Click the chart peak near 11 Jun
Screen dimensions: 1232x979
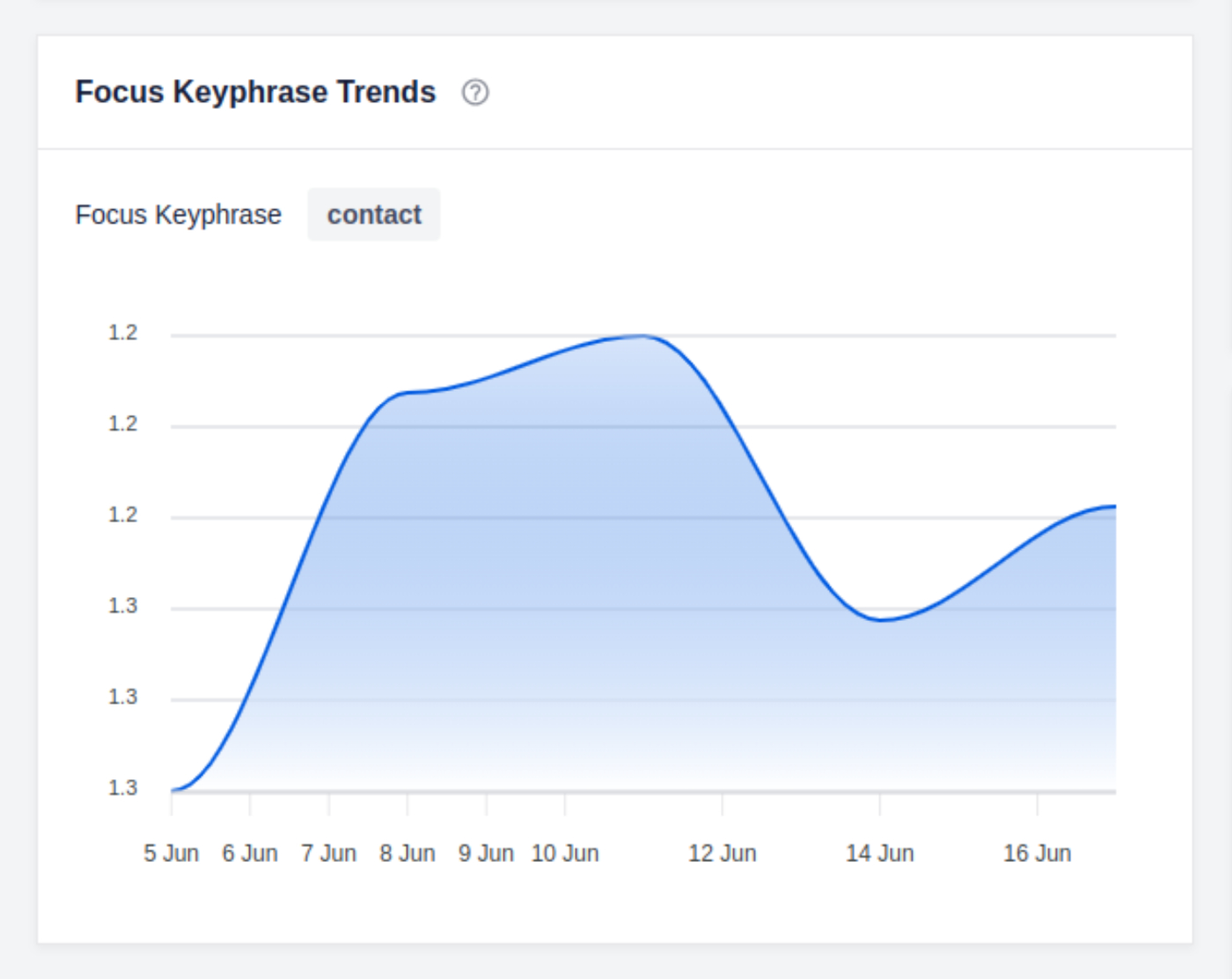point(643,336)
